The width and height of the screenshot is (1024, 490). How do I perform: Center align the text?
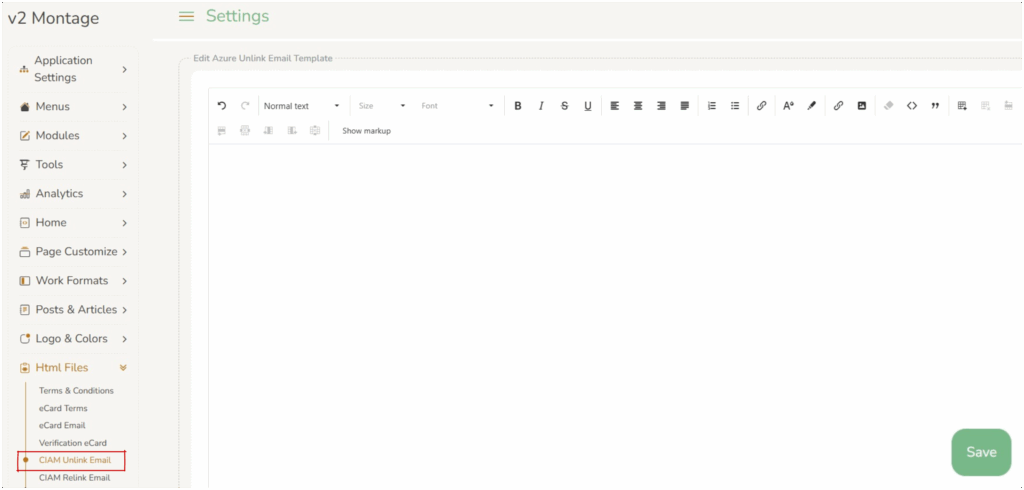point(638,106)
